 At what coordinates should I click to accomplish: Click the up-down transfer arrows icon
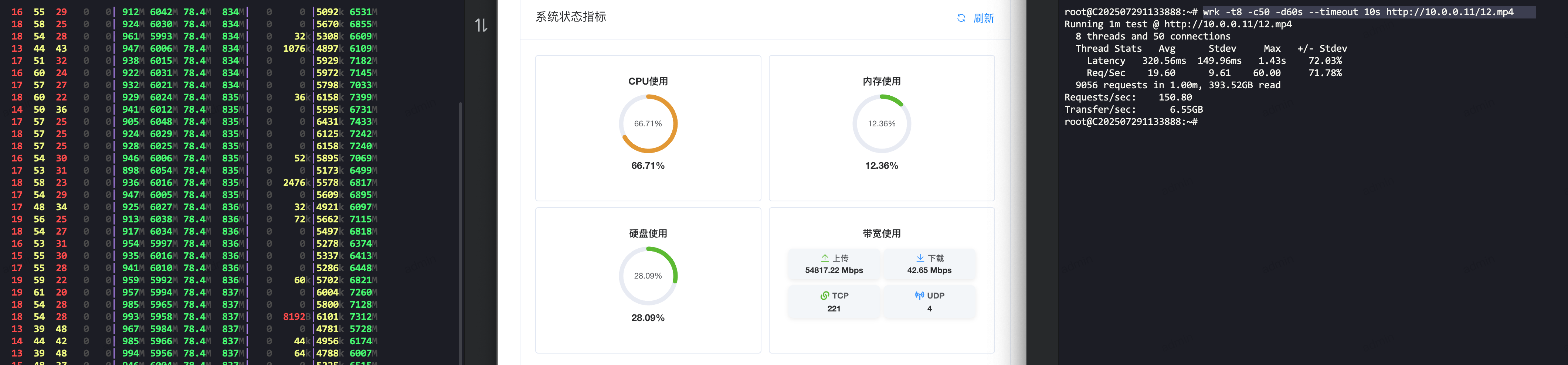(x=481, y=25)
